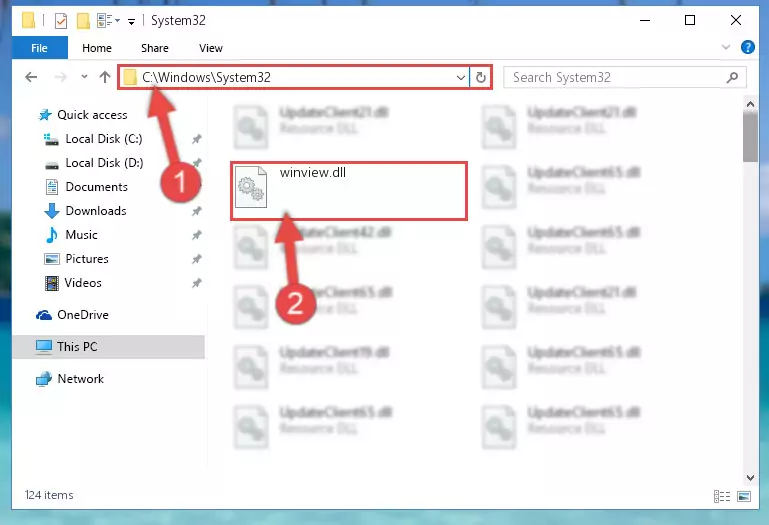Click the scroll up arrow of the file list
The width and height of the screenshot is (769, 525).
(x=750, y=104)
